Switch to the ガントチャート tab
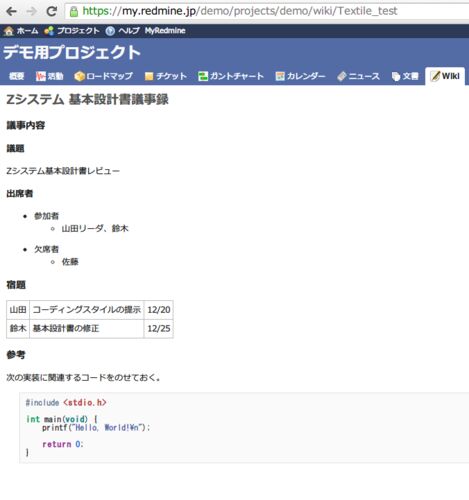The image size is (469, 500). 237,76
